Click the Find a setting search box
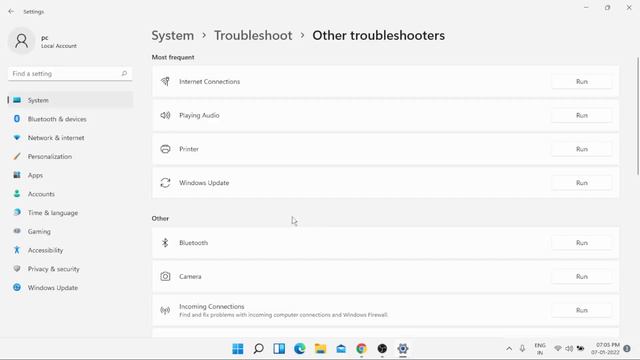640x360 pixels. coord(70,73)
